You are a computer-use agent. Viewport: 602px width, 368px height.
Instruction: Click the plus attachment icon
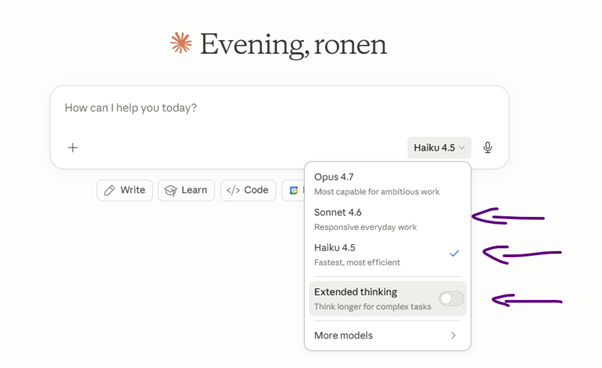click(73, 148)
